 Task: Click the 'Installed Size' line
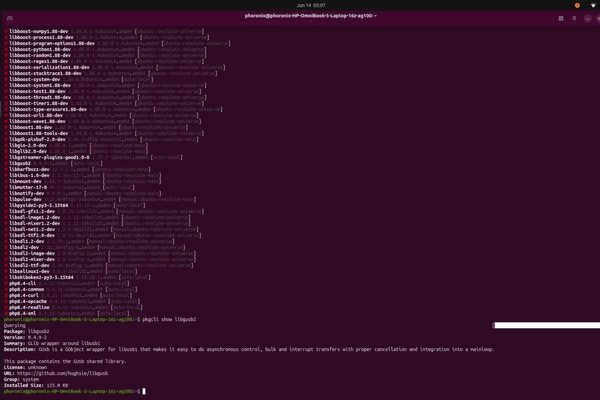[36, 385]
